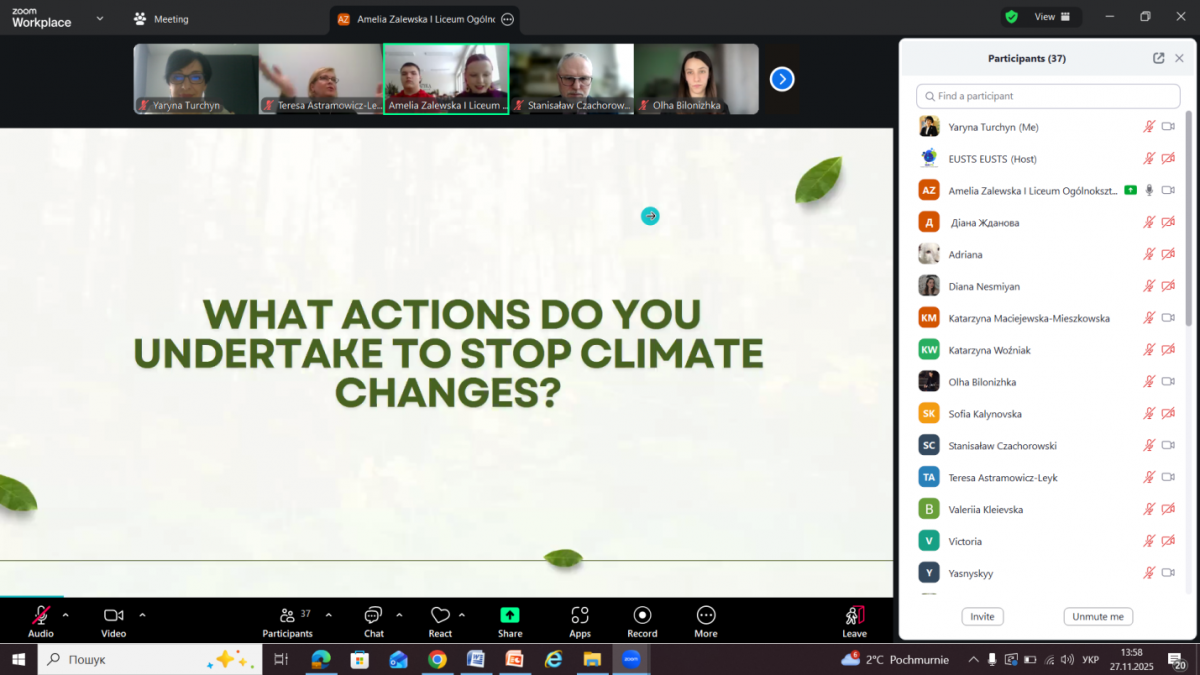Click the React heart icon
This screenshot has height=675, width=1200.
pos(440,620)
